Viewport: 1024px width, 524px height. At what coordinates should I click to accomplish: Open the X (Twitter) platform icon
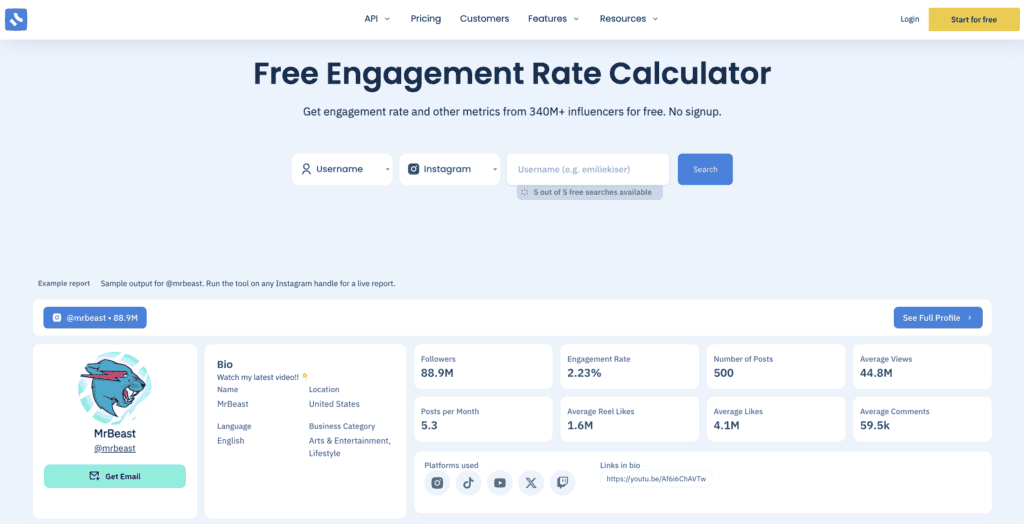coord(531,483)
